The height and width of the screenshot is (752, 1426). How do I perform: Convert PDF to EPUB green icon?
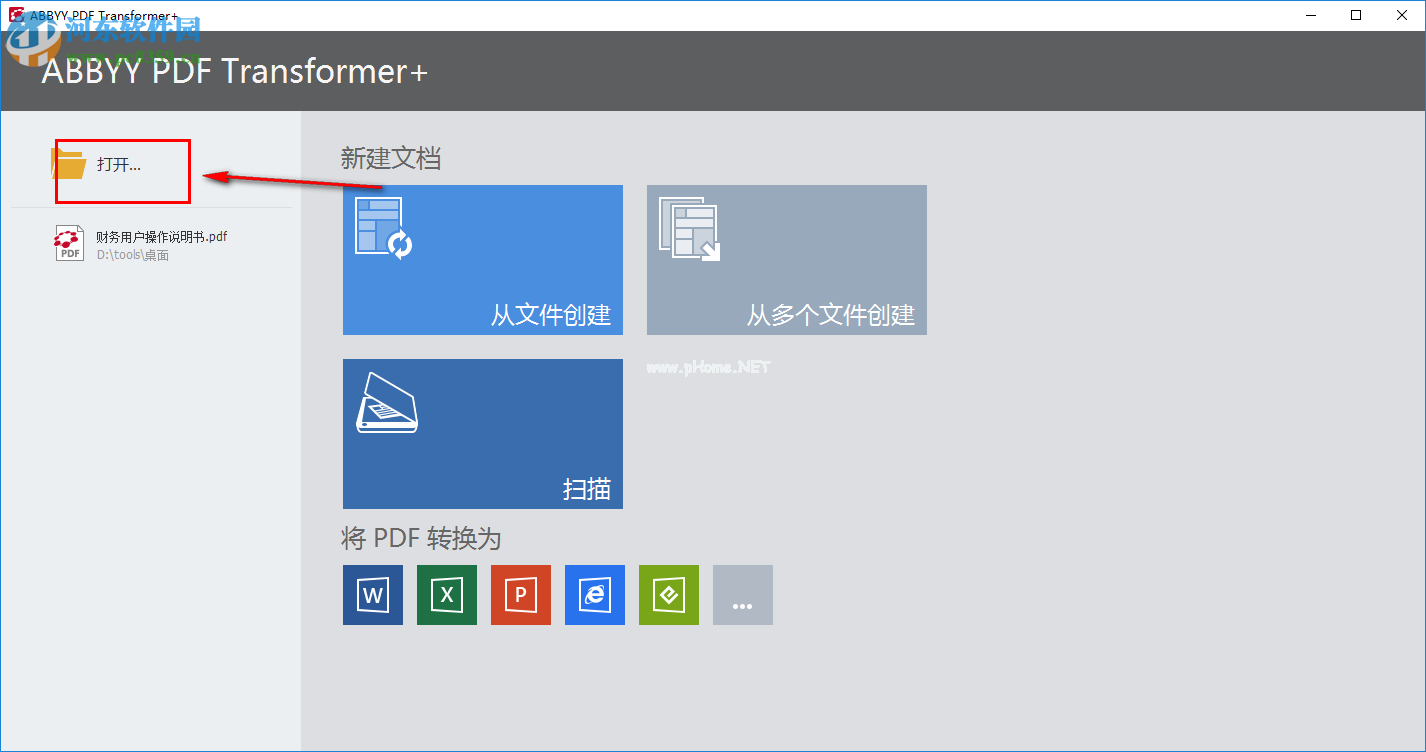point(669,595)
